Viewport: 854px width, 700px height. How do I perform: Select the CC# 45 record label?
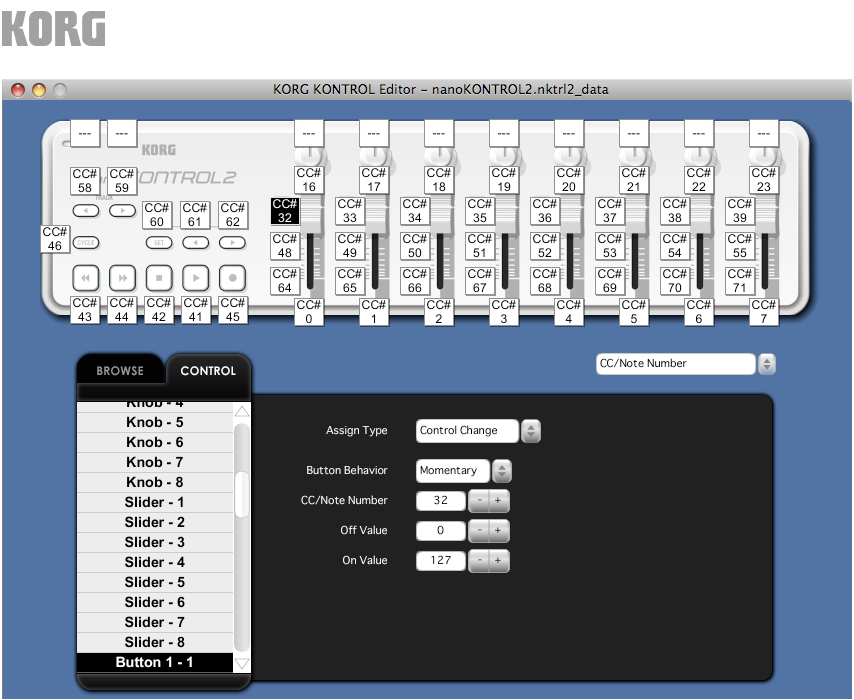point(233,310)
